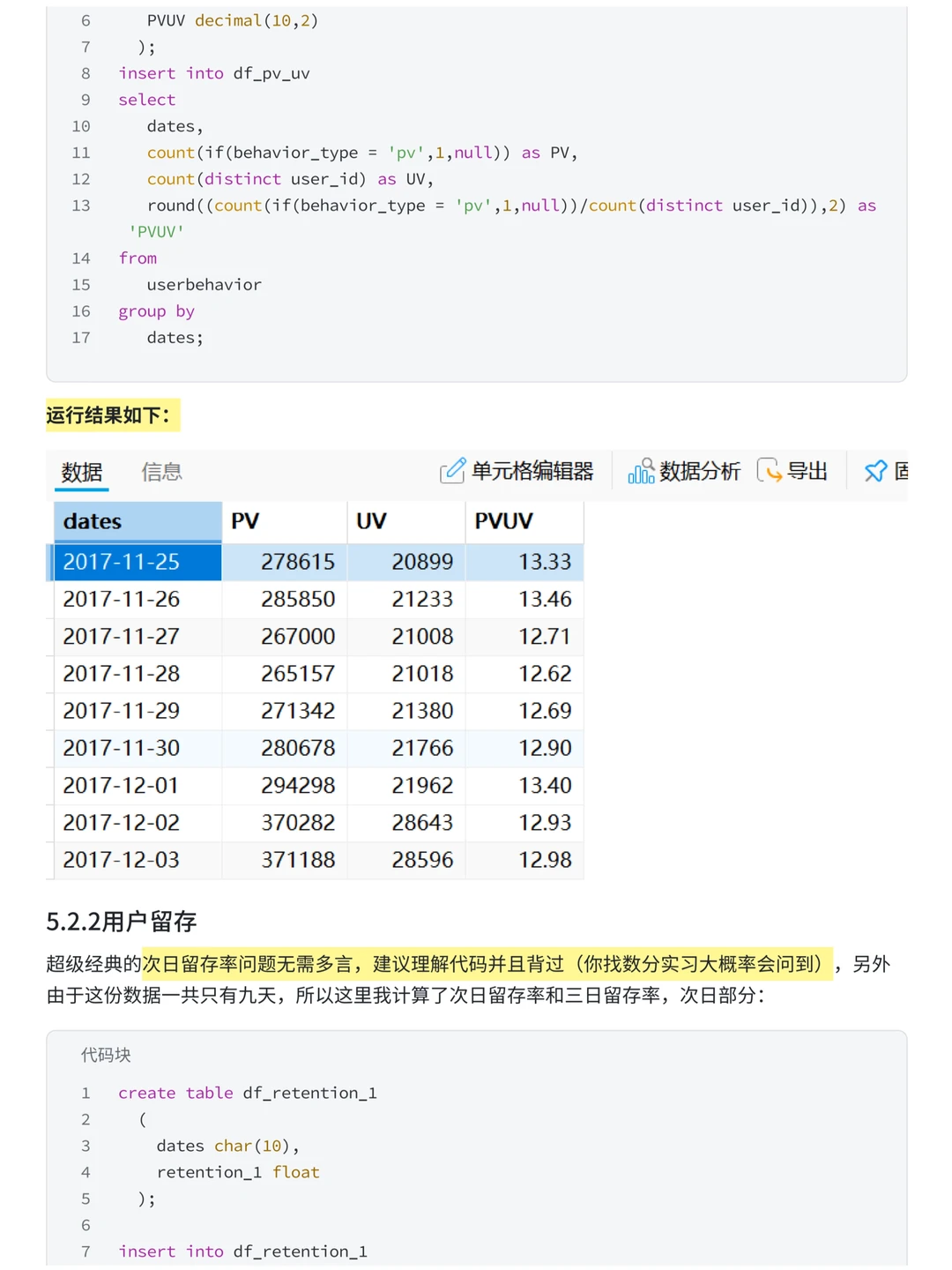Click the PV value 278615
952x1270 pixels.
285,562
